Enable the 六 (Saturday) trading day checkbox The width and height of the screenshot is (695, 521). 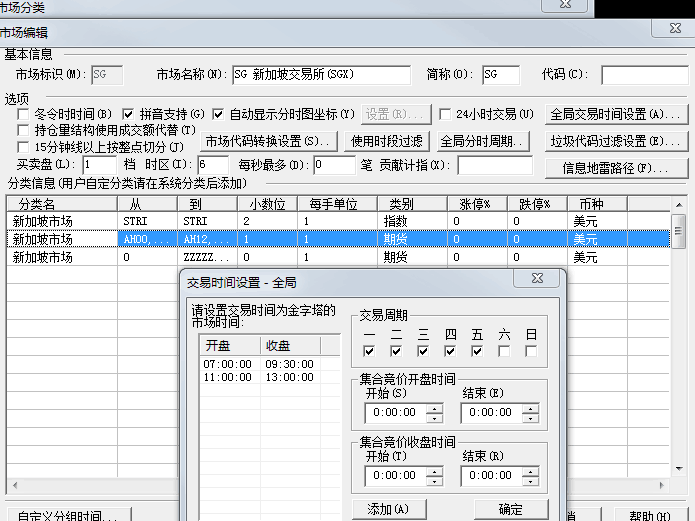(x=504, y=351)
